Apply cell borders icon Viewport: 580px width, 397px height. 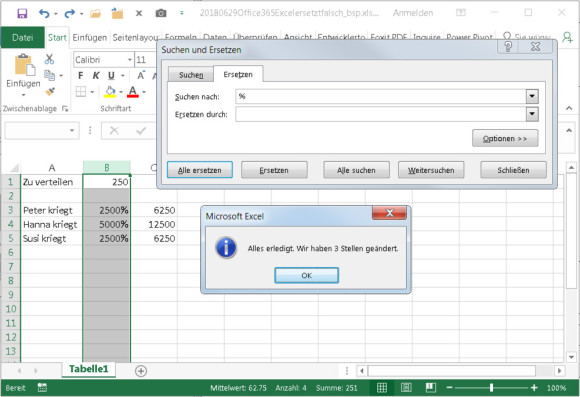coord(81,91)
